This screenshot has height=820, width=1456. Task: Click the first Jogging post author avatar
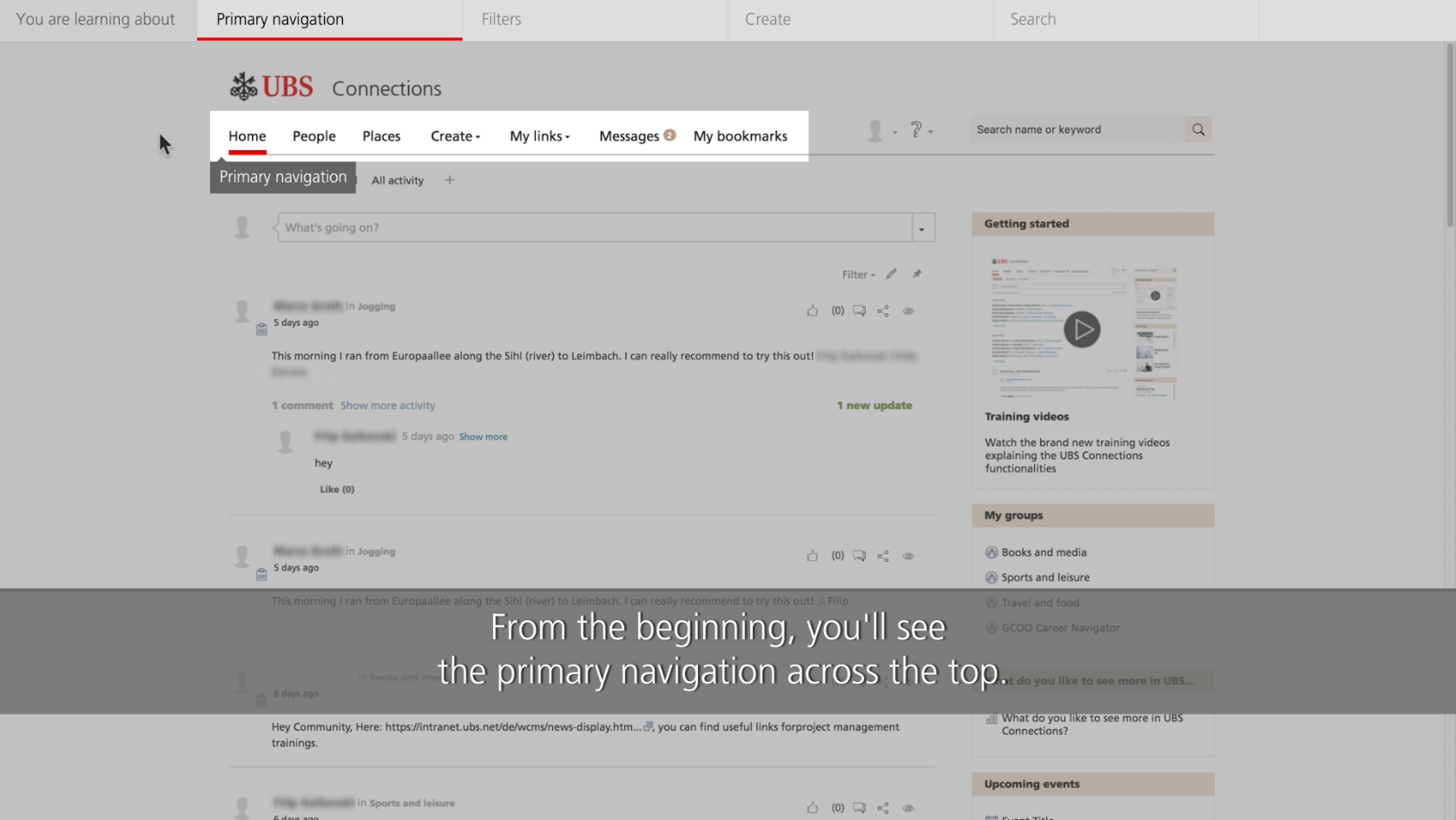[x=242, y=311]
